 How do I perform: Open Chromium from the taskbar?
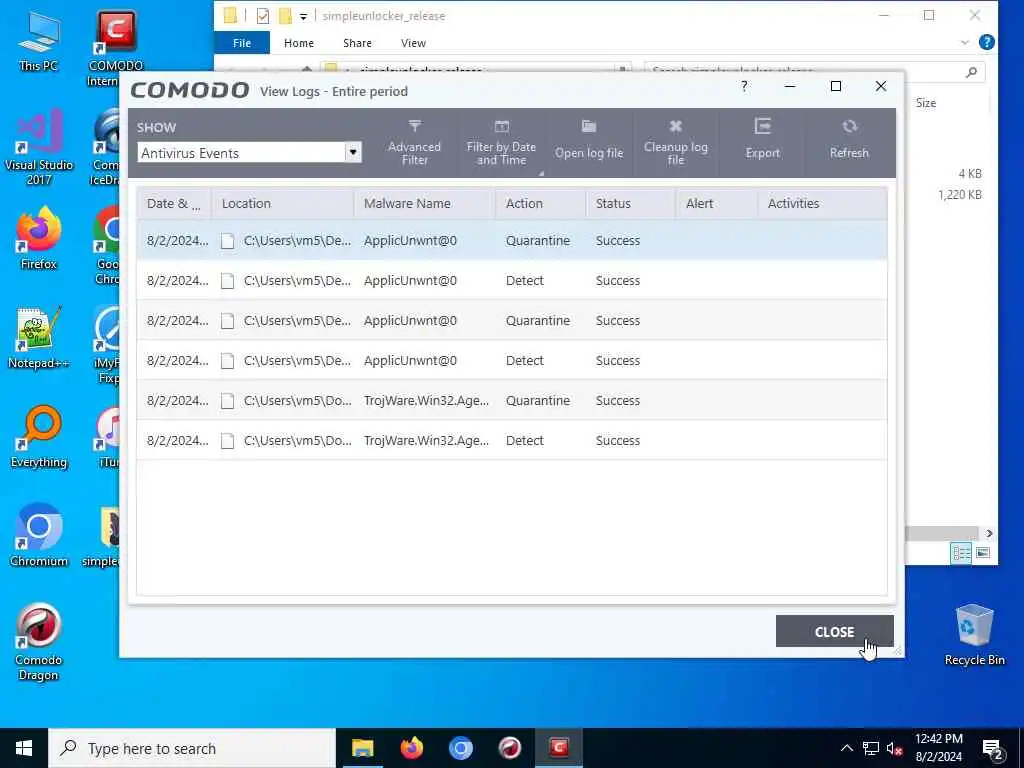click(460, 748)
